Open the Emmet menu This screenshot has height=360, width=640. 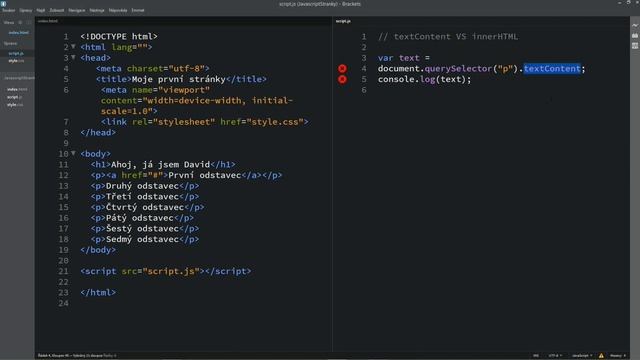pyautogui.click(x=138, y=11)
